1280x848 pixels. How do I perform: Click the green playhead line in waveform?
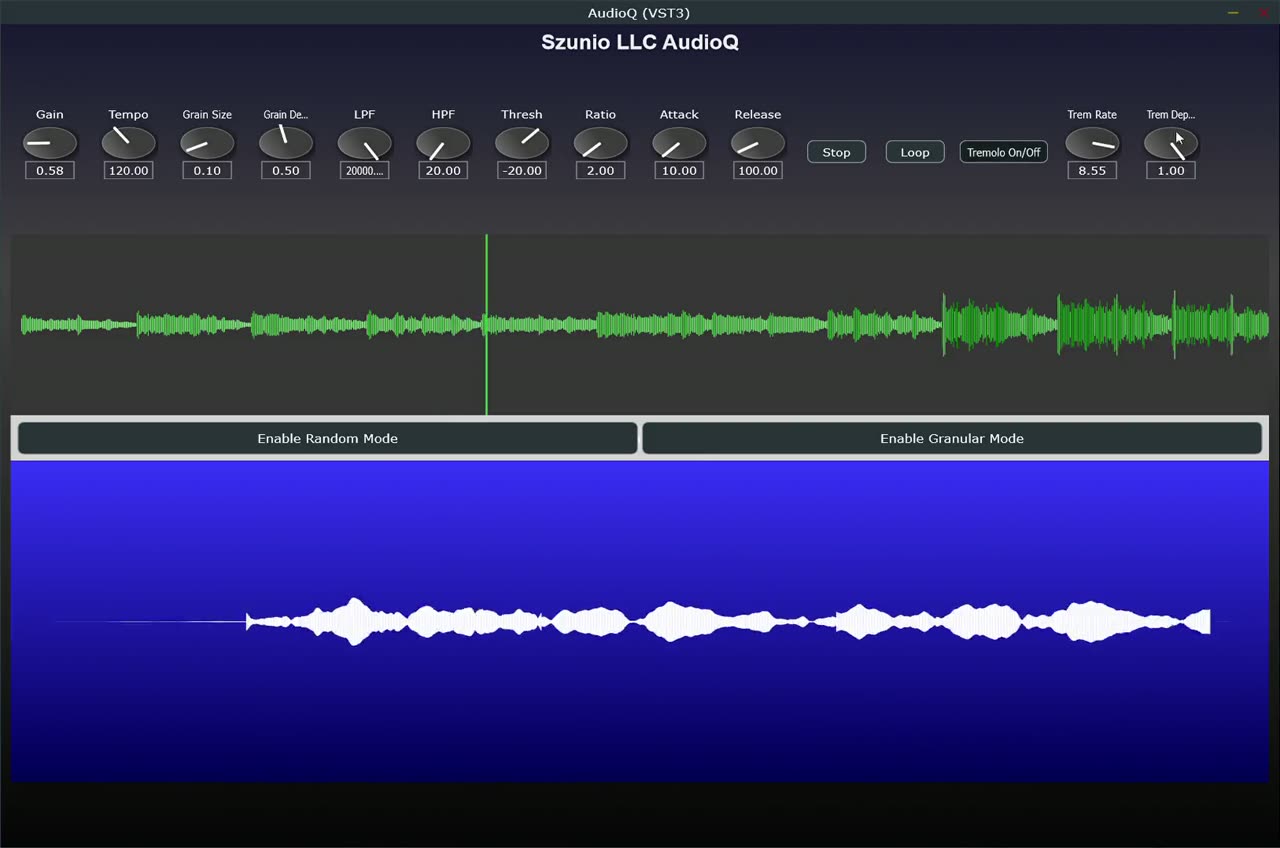(x=487, y=325)
